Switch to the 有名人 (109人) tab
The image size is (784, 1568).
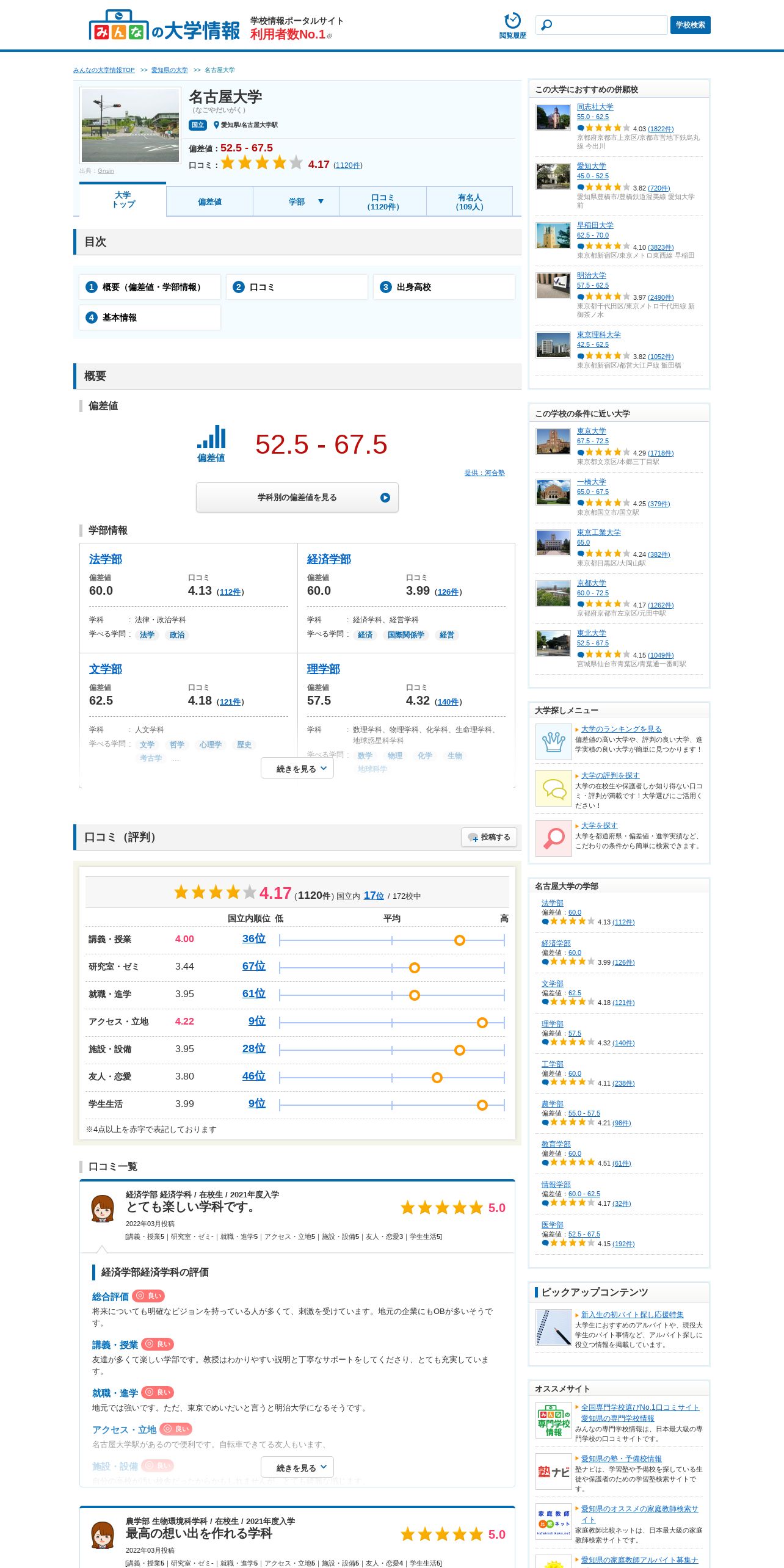pos(469,201)
